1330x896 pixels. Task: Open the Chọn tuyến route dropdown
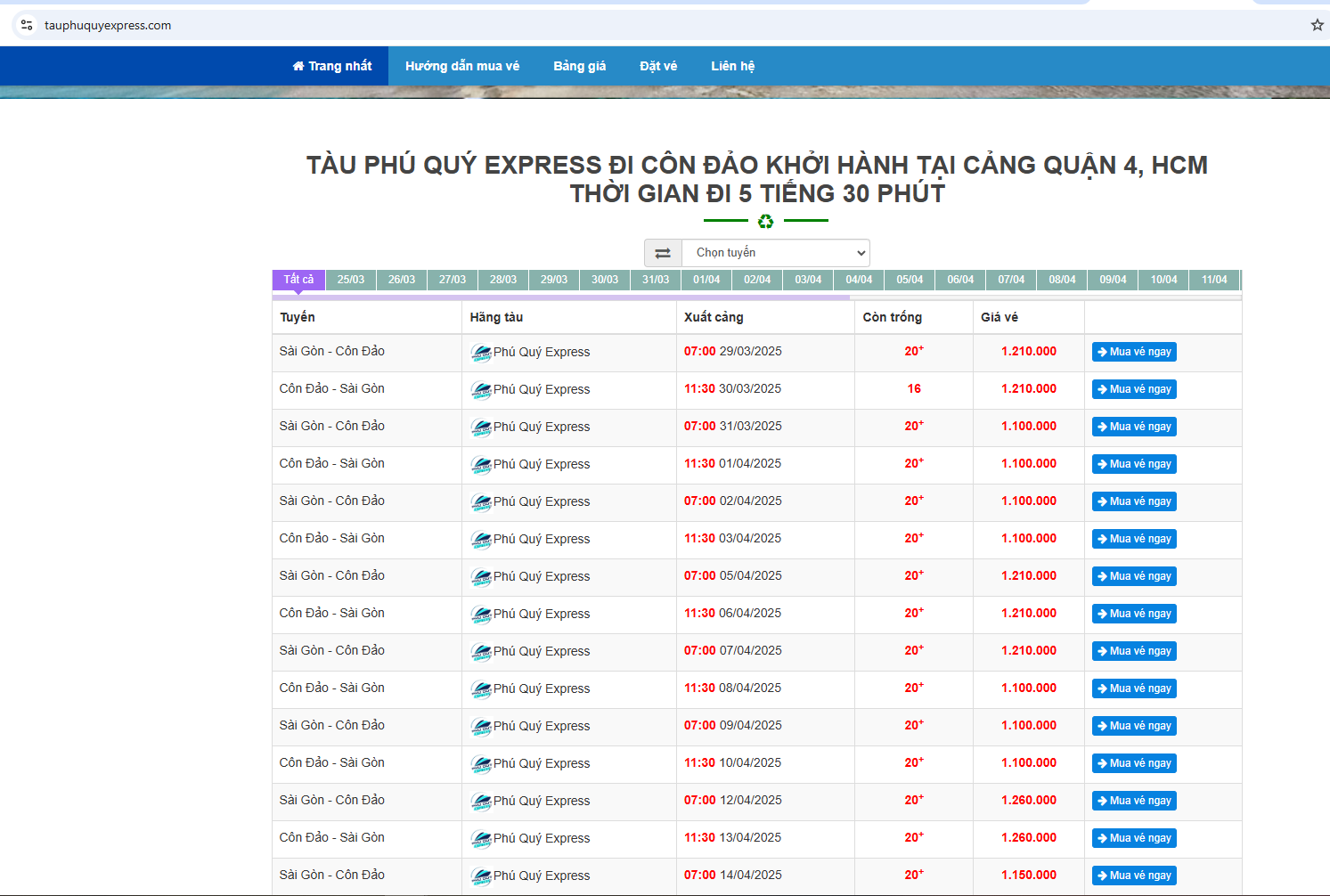[x=776, y=253]
